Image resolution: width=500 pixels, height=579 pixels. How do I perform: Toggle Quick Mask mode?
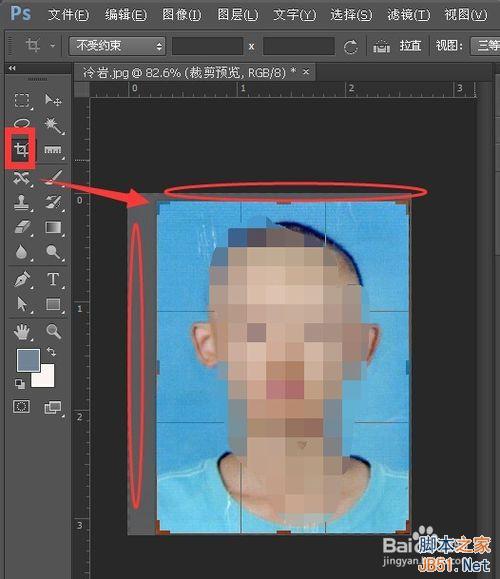point(21,407)
